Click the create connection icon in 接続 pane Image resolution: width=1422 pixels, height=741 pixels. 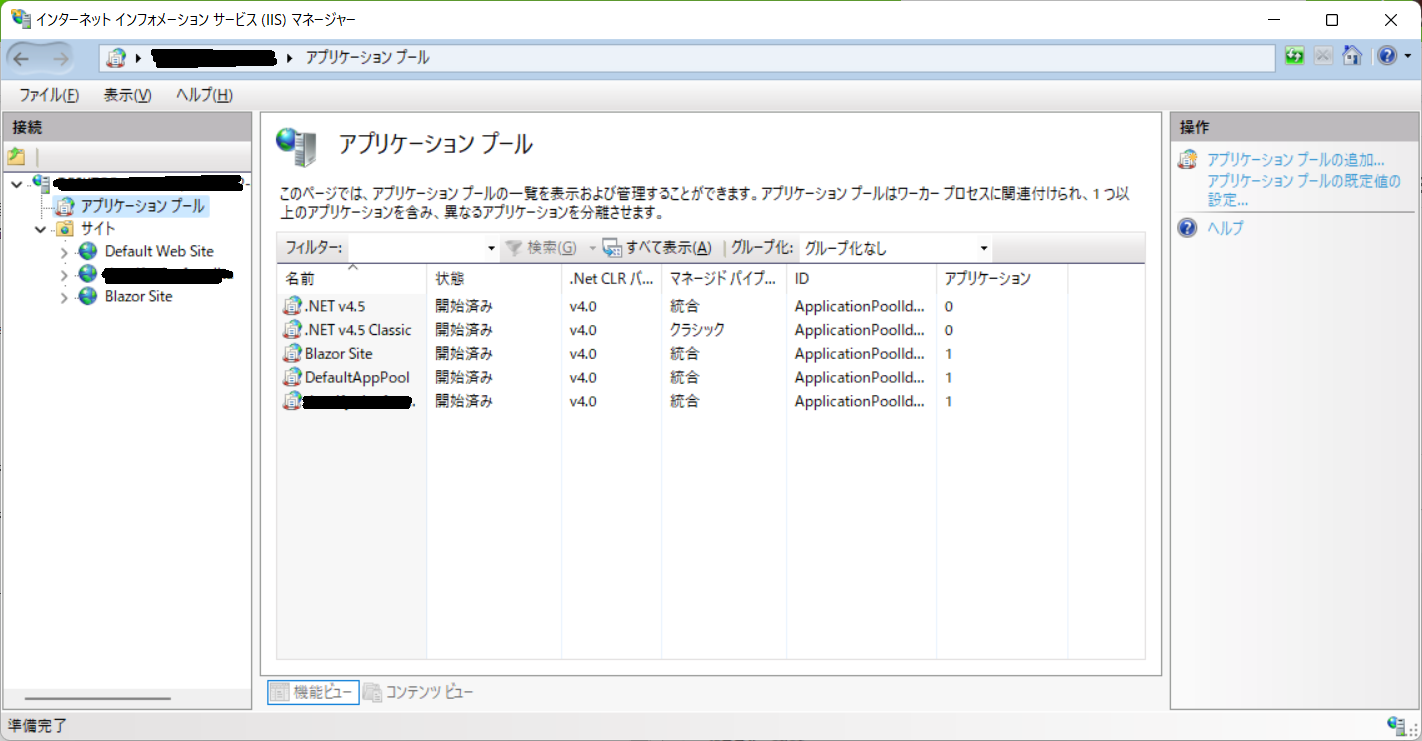(x=16, y=157)
